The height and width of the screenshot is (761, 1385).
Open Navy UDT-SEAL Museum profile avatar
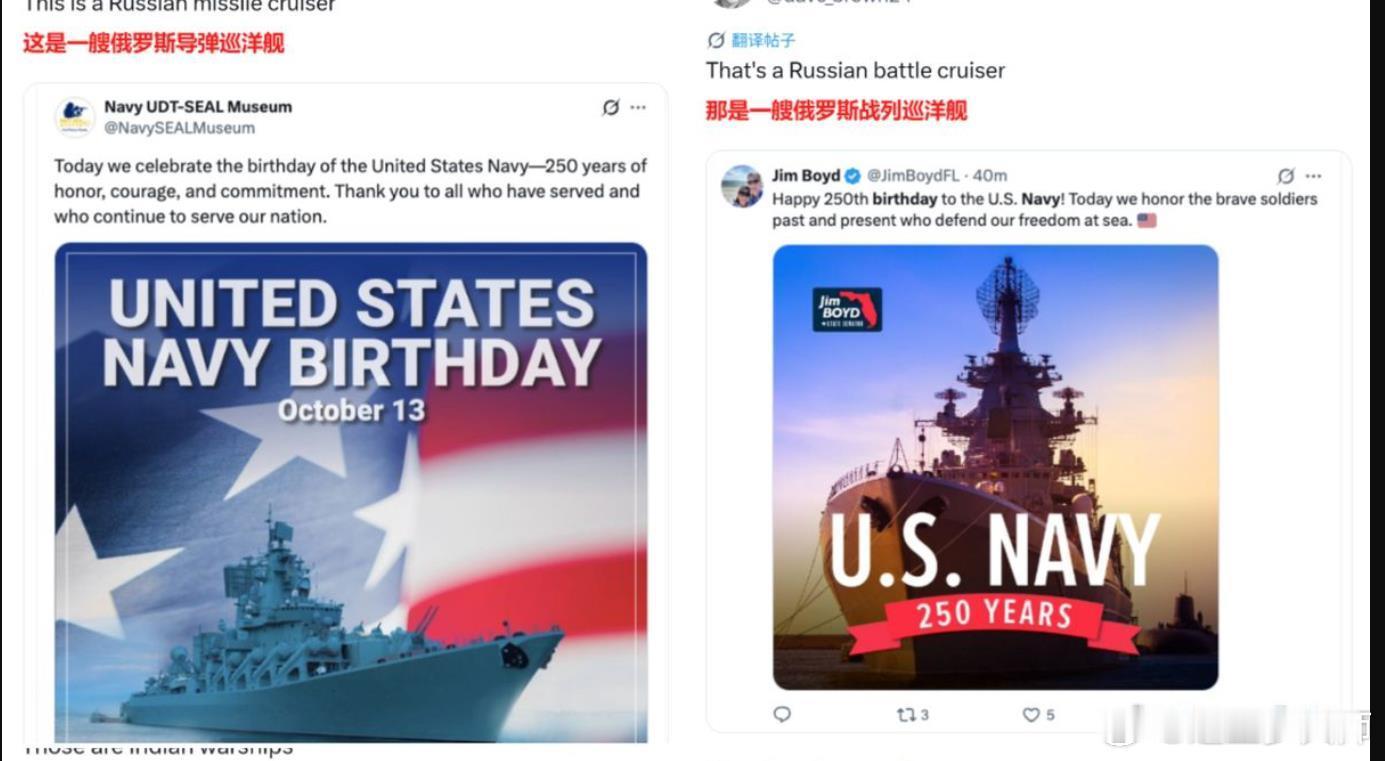(75, 117)
